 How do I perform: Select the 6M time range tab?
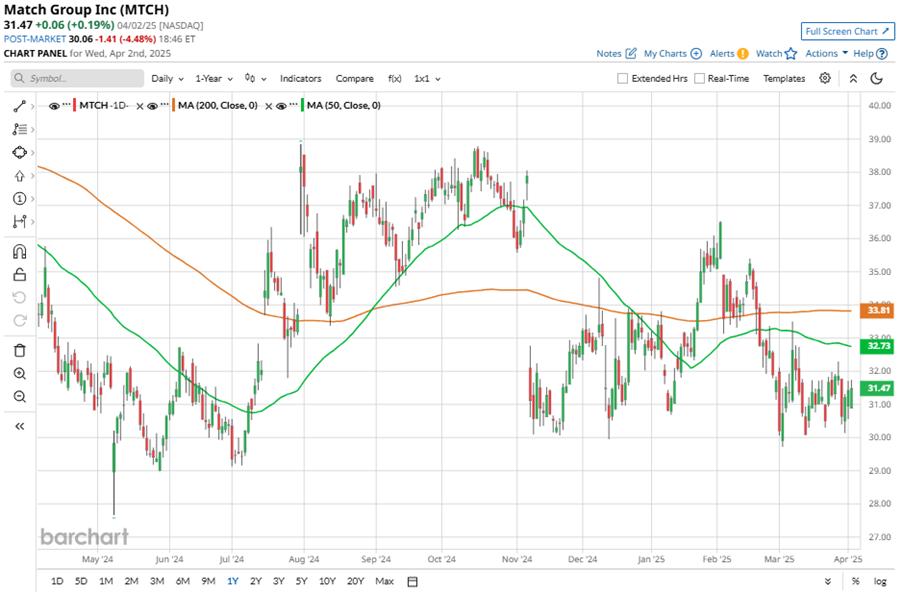click(183, 581)
